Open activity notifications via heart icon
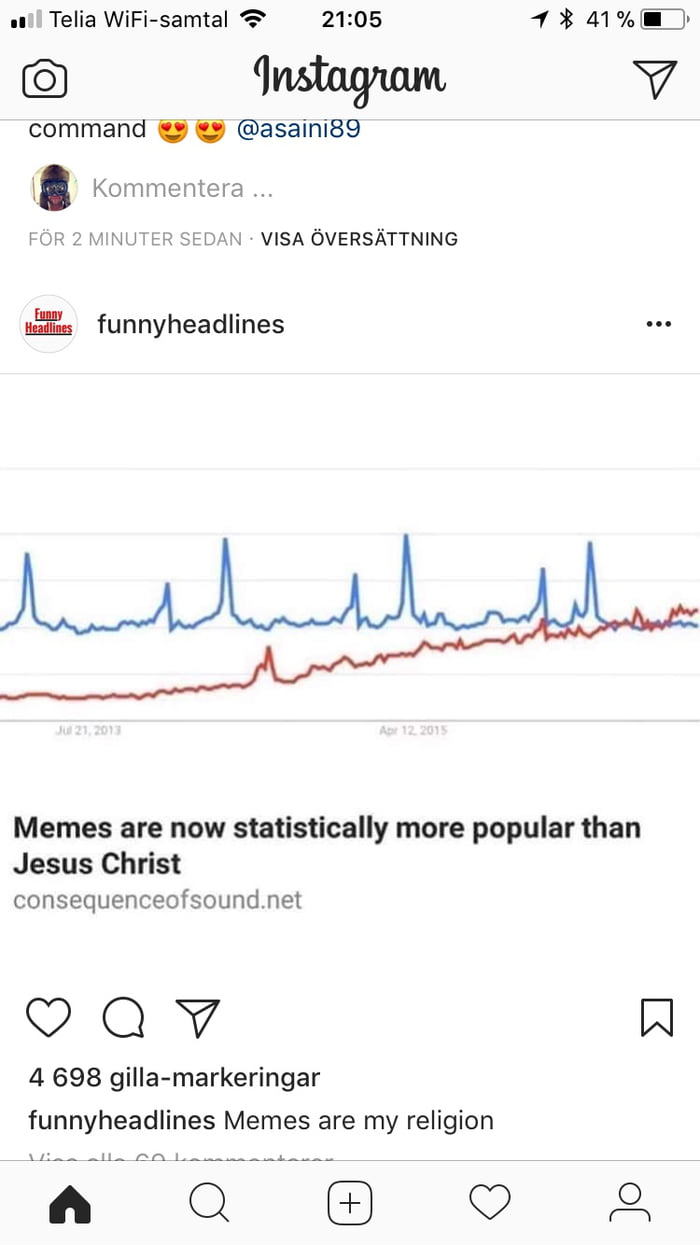This screenshot has height=1245, width=700. tap(490, 1203)
